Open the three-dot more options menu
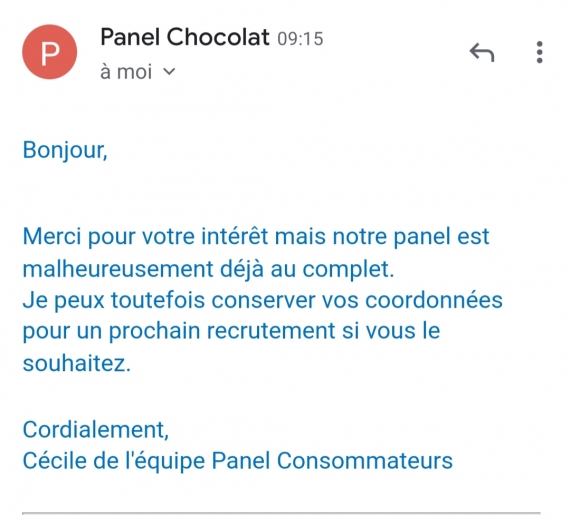The image size is (570, 526). point(539,52)
